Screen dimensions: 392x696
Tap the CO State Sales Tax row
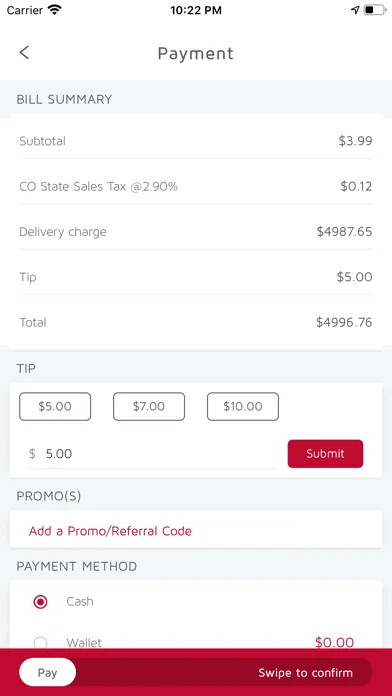point(196,186)
